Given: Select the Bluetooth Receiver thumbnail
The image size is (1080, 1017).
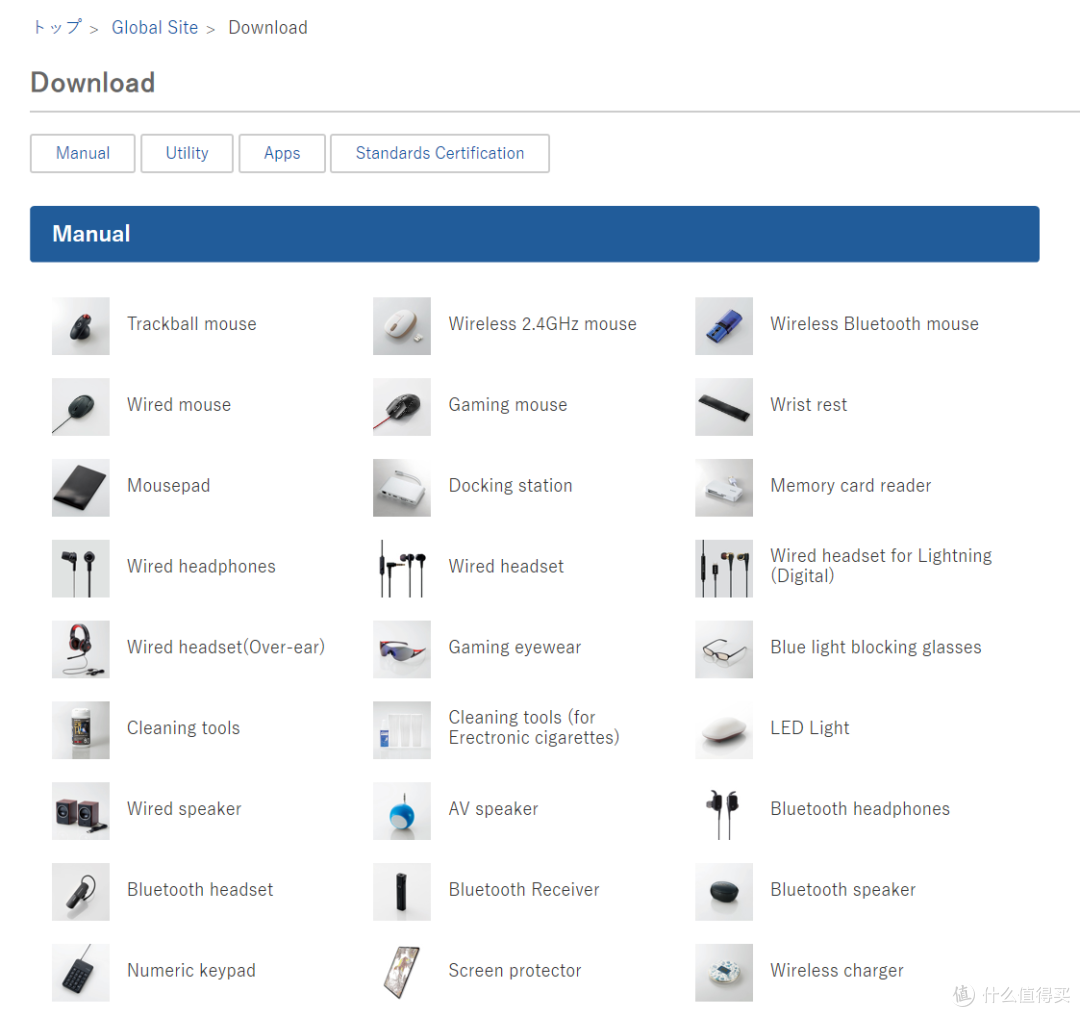Looking at the screenshot, I should [402, 892].
